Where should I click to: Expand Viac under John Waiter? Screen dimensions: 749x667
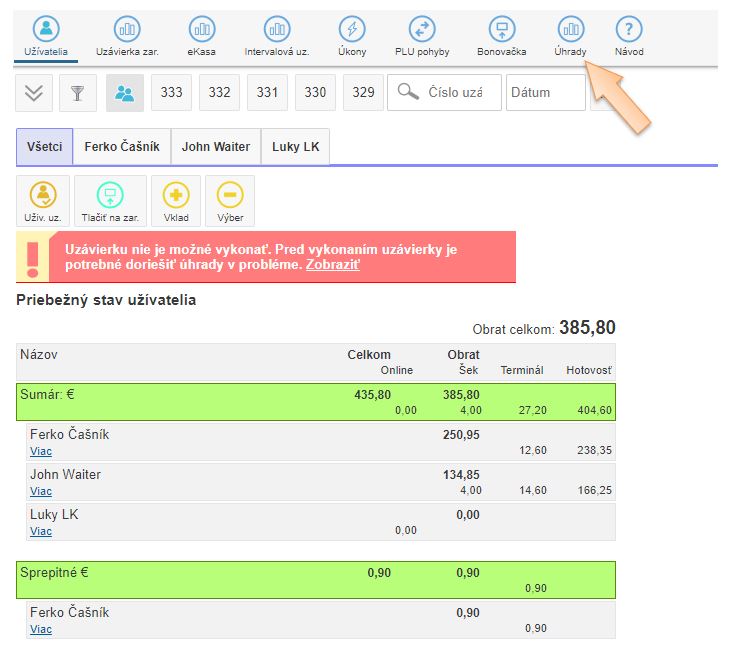[41, 491]
